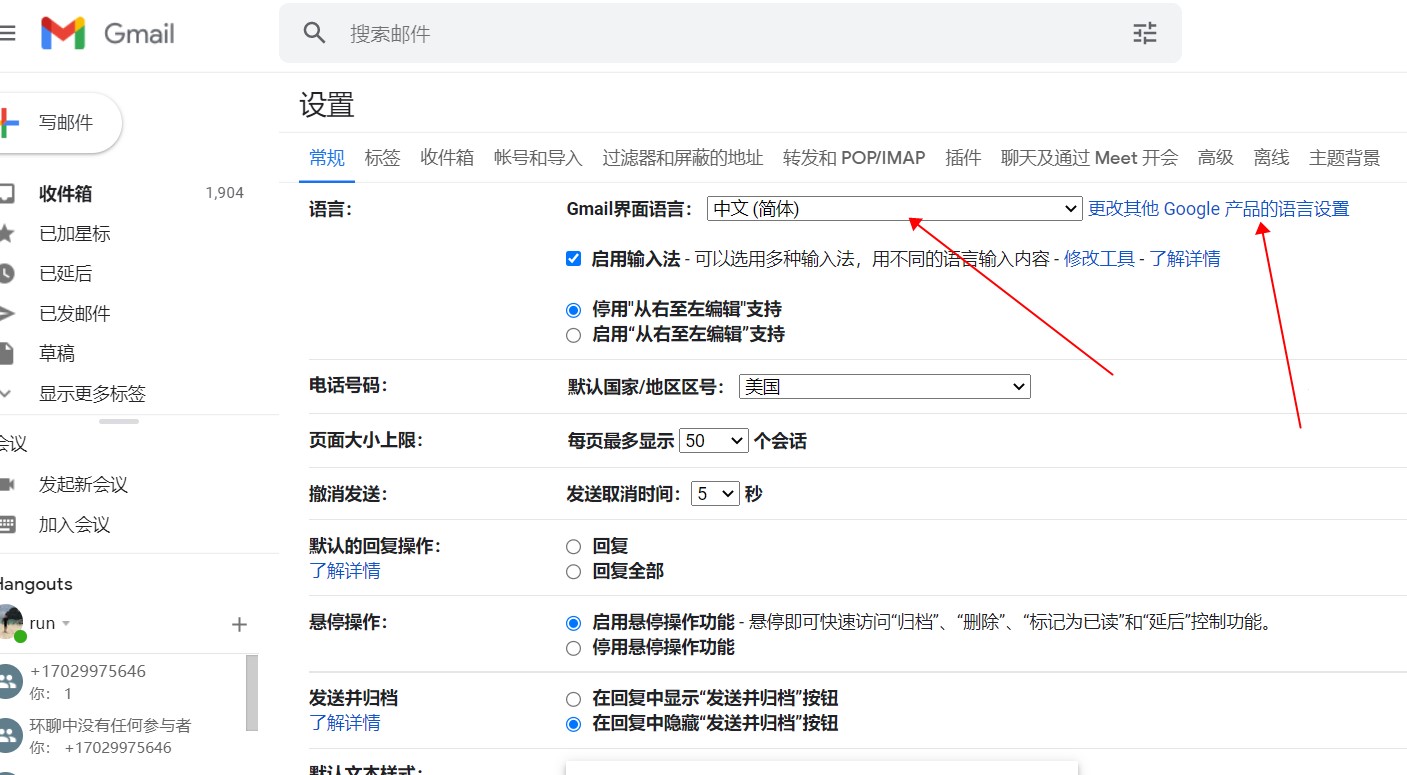Click the 写邮件 compose button
1407x775 pixels.
pos(60,123)
